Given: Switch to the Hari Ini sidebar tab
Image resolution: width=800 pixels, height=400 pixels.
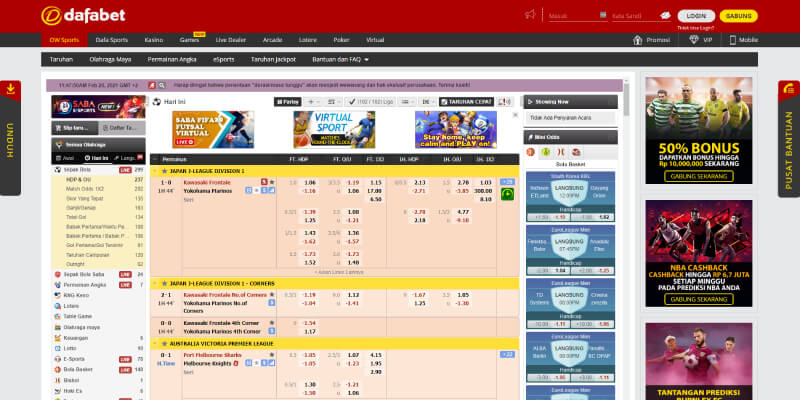Looking at the screenshot, I should pos(97,158).
